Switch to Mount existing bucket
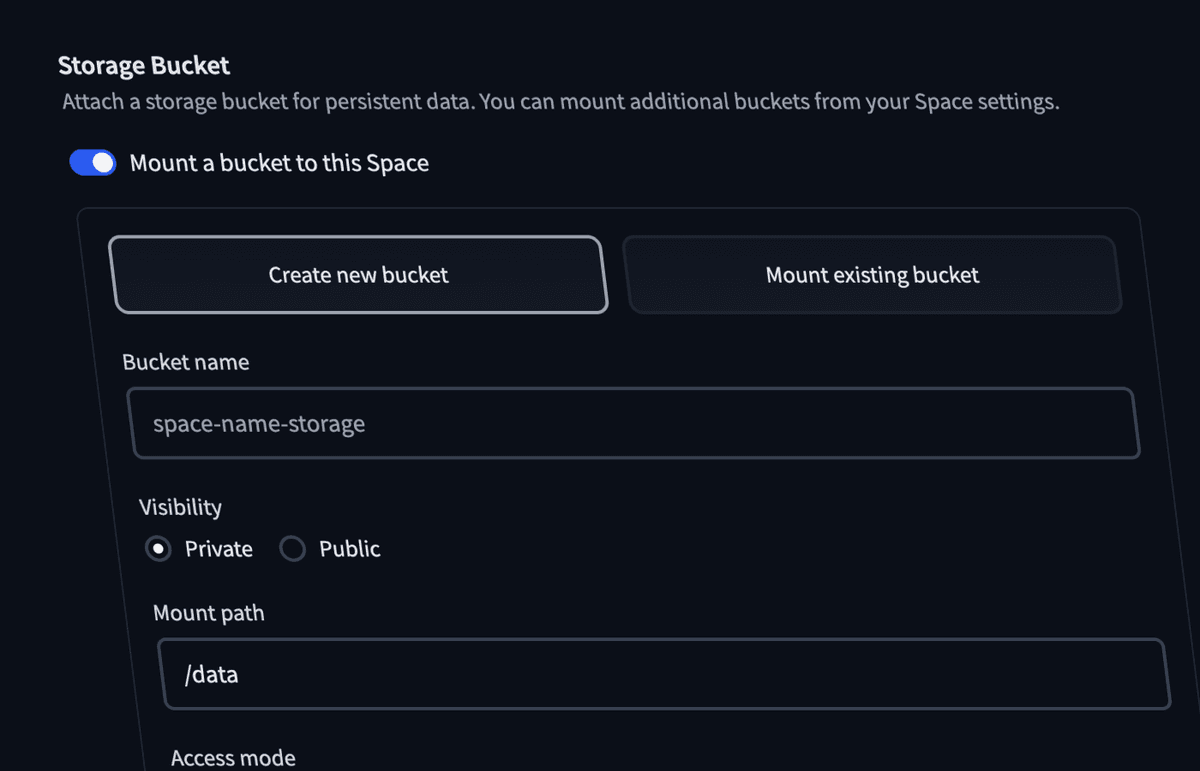Viewport: 1200px width, 771px height. coord(872,274)
